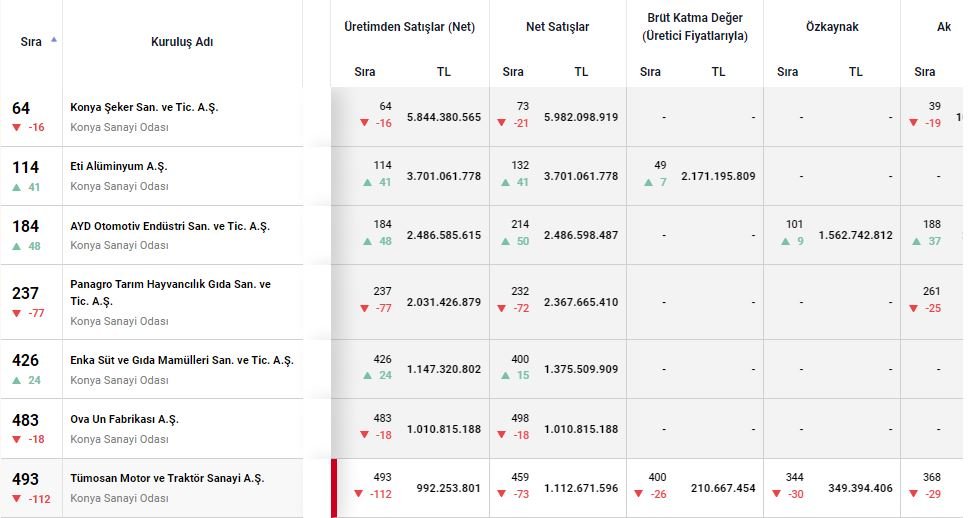The width and height of the screenshot is (969, 518).
Task: Sort by the Kuruluş Adı column header
Action: click(x=182, y=42)
